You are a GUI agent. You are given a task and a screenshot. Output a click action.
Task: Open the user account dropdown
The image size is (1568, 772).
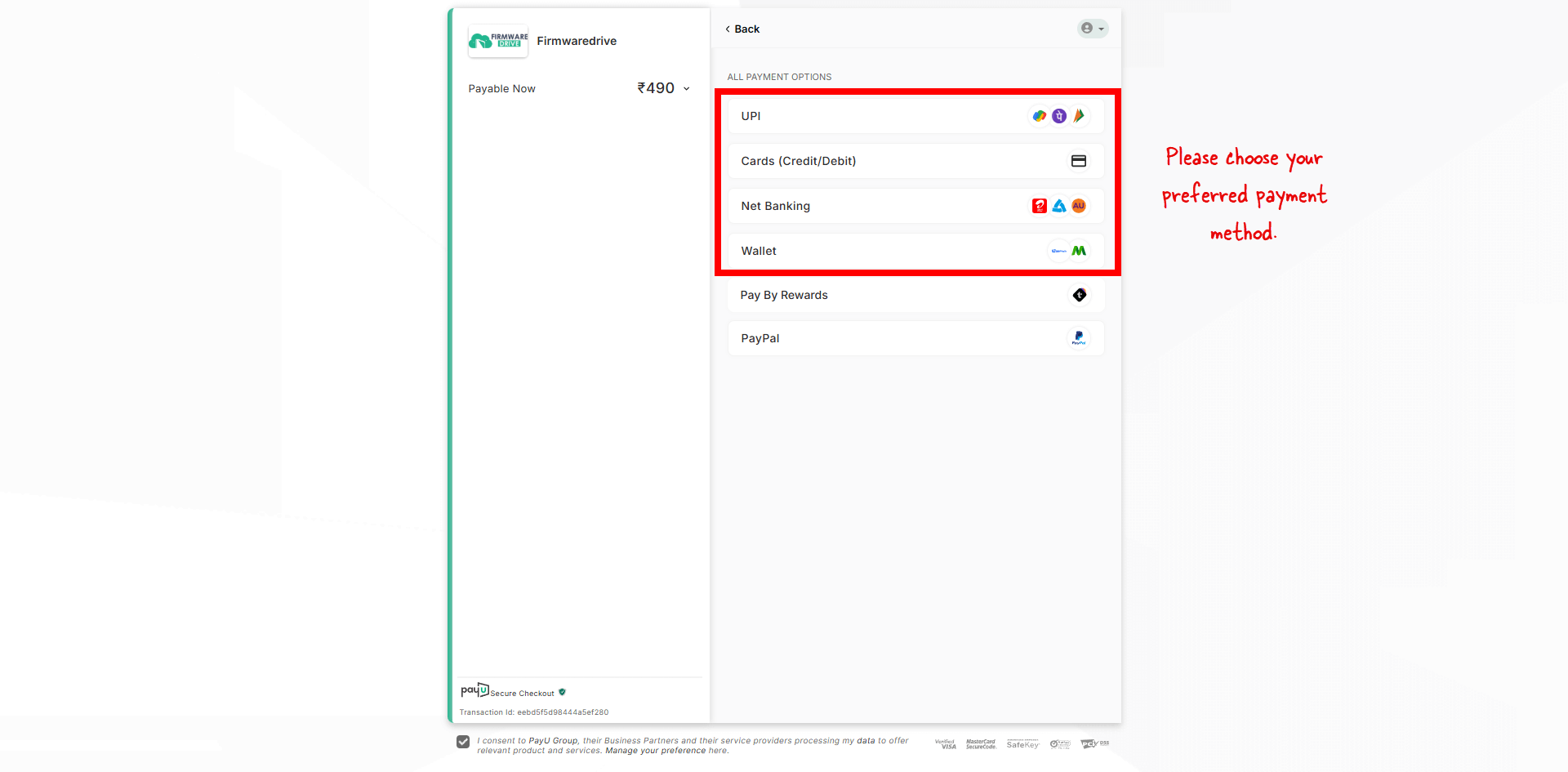1092,29
